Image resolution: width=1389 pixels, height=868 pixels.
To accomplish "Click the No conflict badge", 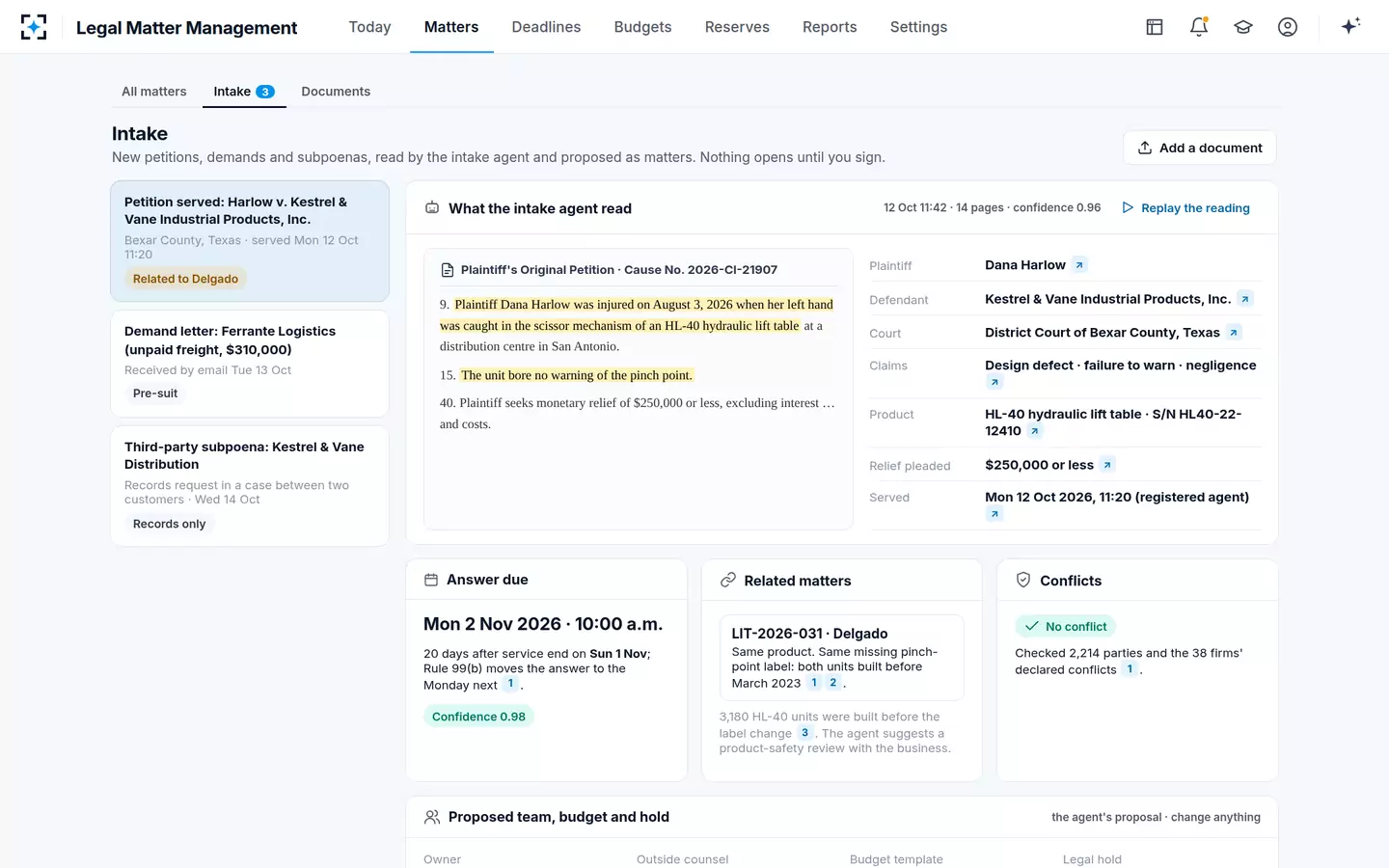I will [x=1065, y=626].
